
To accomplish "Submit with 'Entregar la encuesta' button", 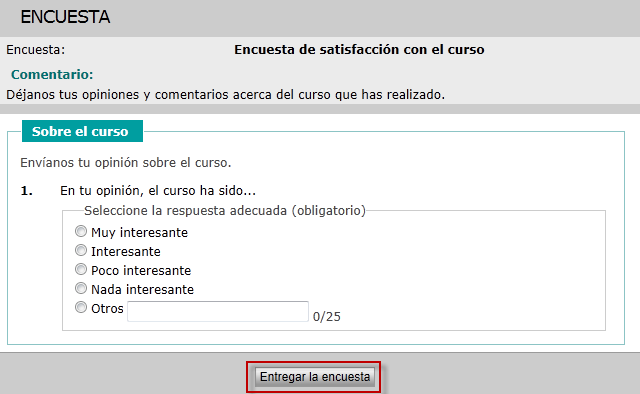I will (x=315, y=377).
